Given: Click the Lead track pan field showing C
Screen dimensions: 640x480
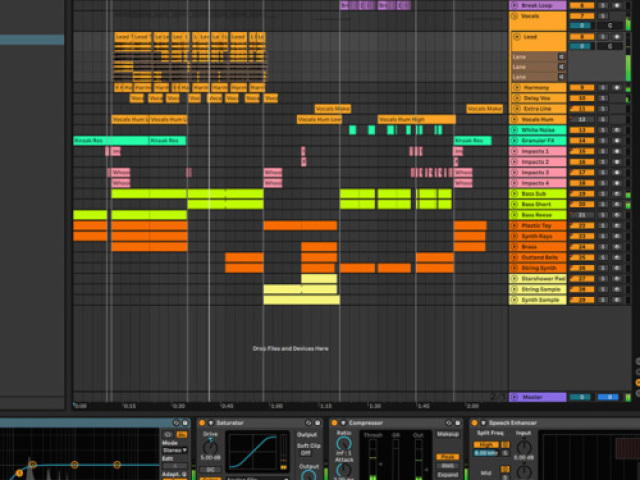Looking at the screenshot, I should pos(610,47).
